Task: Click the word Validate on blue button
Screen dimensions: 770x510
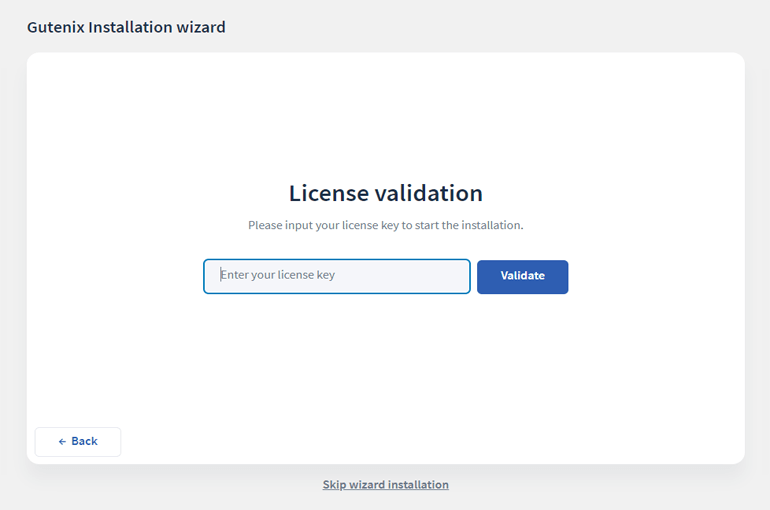Action: (x=522, y=275)
